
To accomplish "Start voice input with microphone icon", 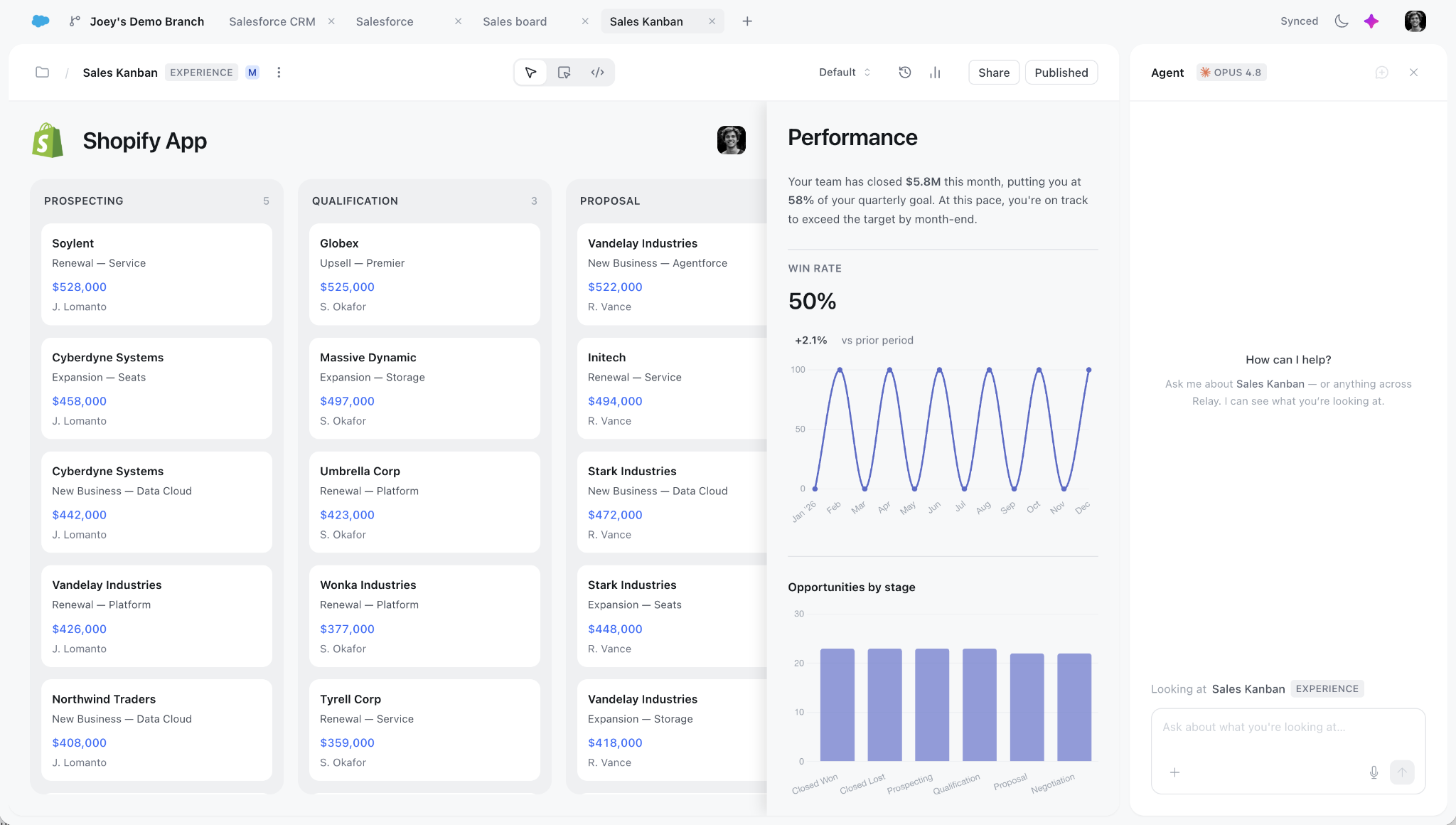I will tap(1374, 772).
